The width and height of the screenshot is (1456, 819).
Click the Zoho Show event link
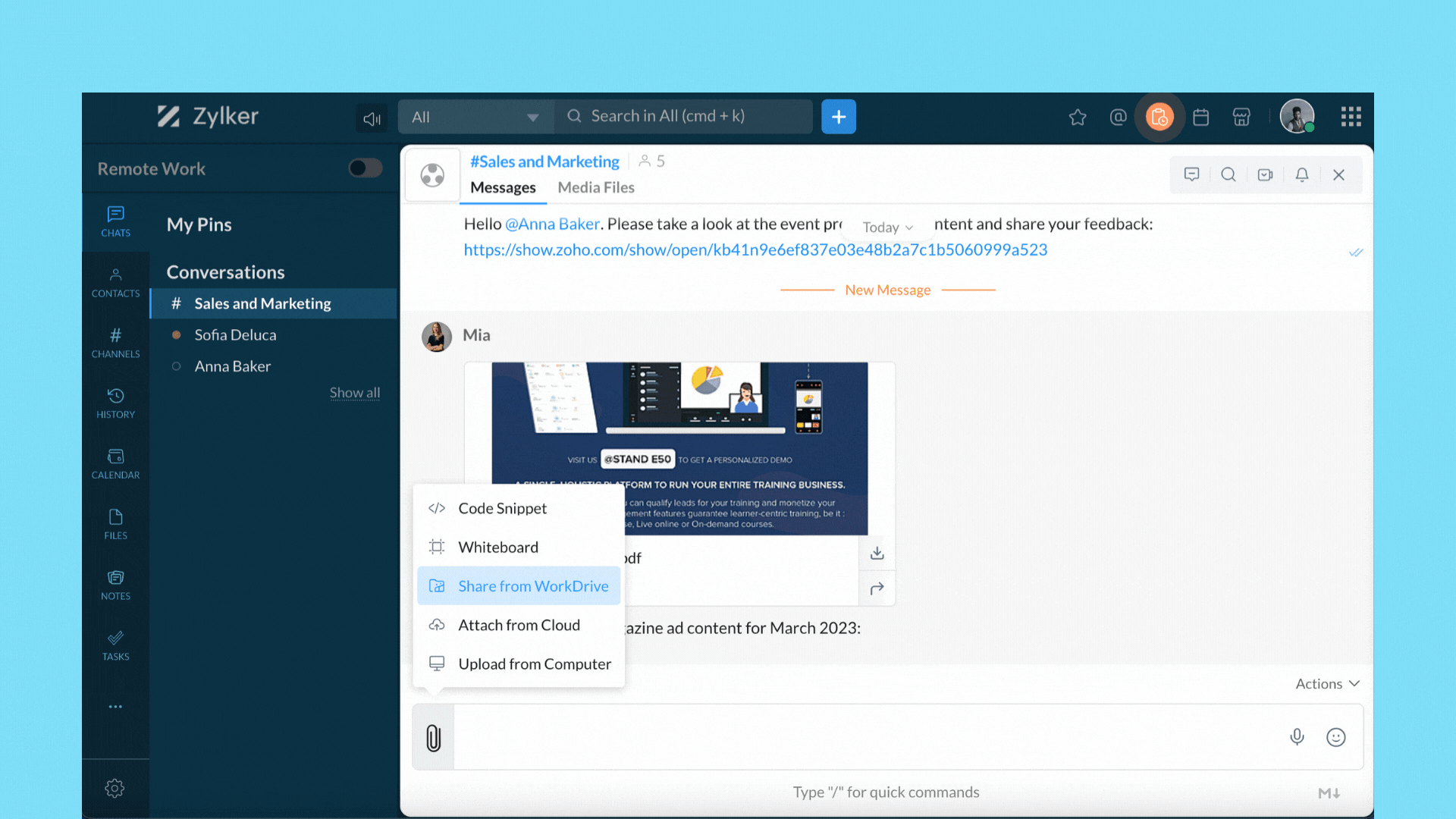click(x=755, y=249)
